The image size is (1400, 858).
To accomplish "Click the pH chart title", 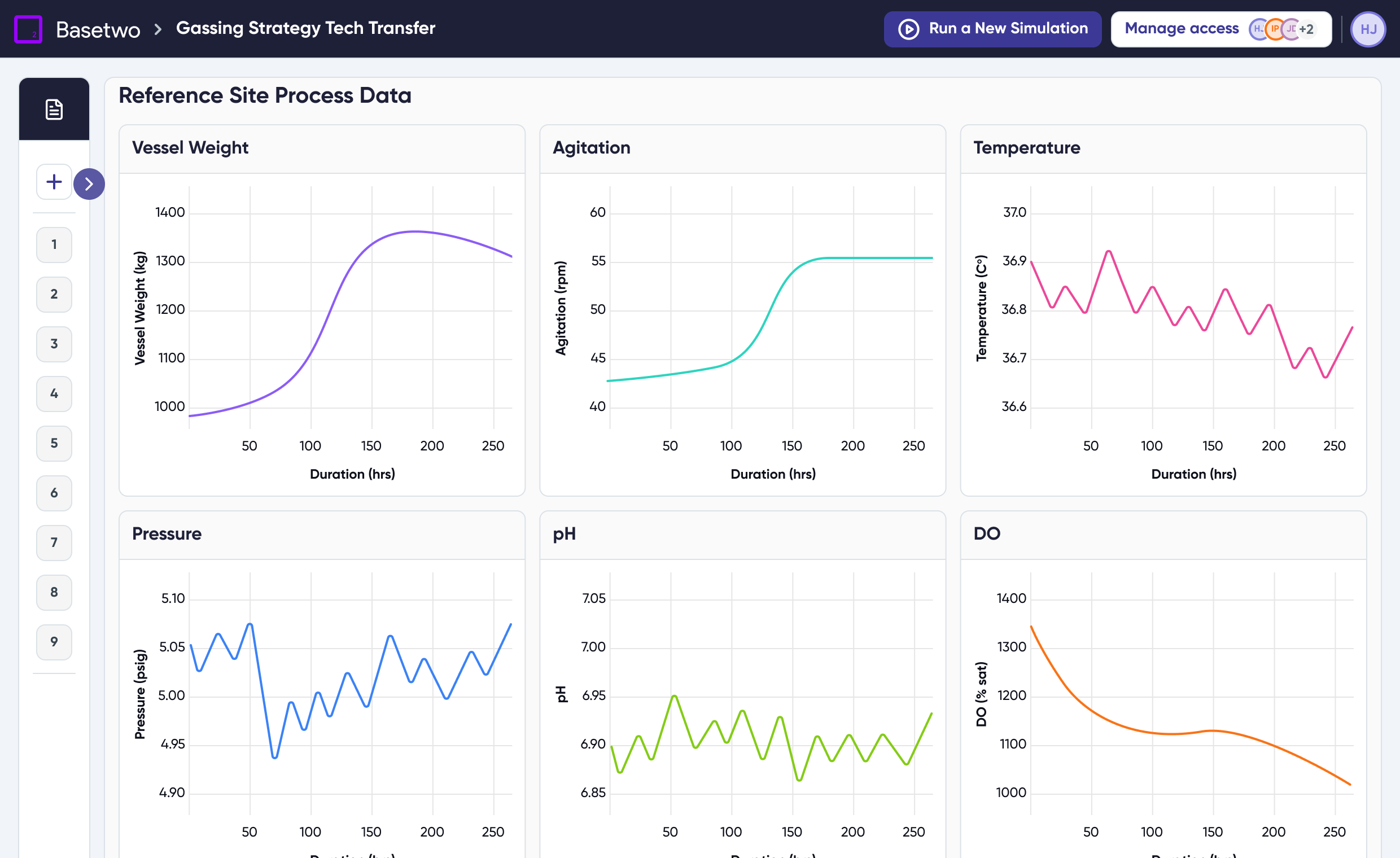I will pyautogui.click(x=564, y=533).
